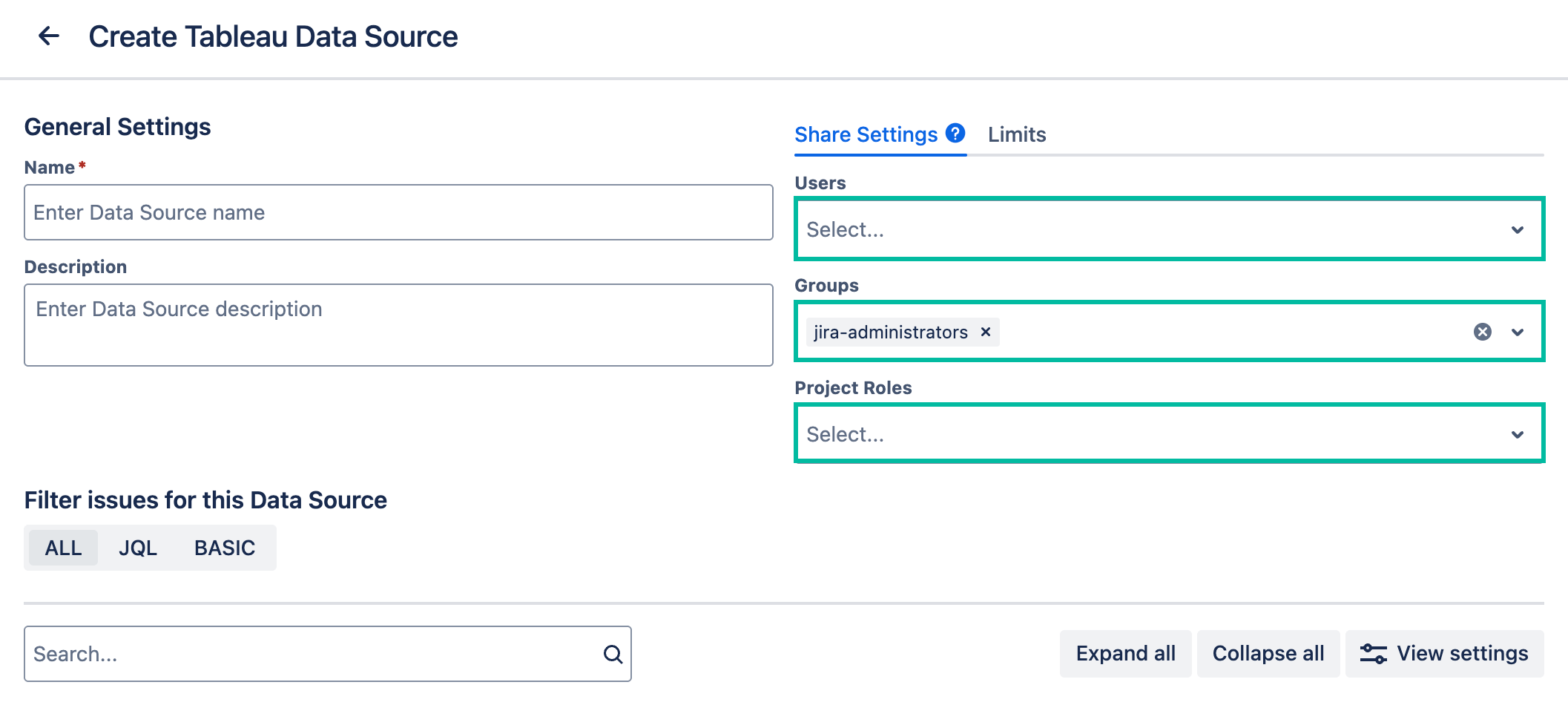Image resolution: width=1568 pixels, height=708 pixels.
Task: Click into the Search field
Action: (327, 654)
